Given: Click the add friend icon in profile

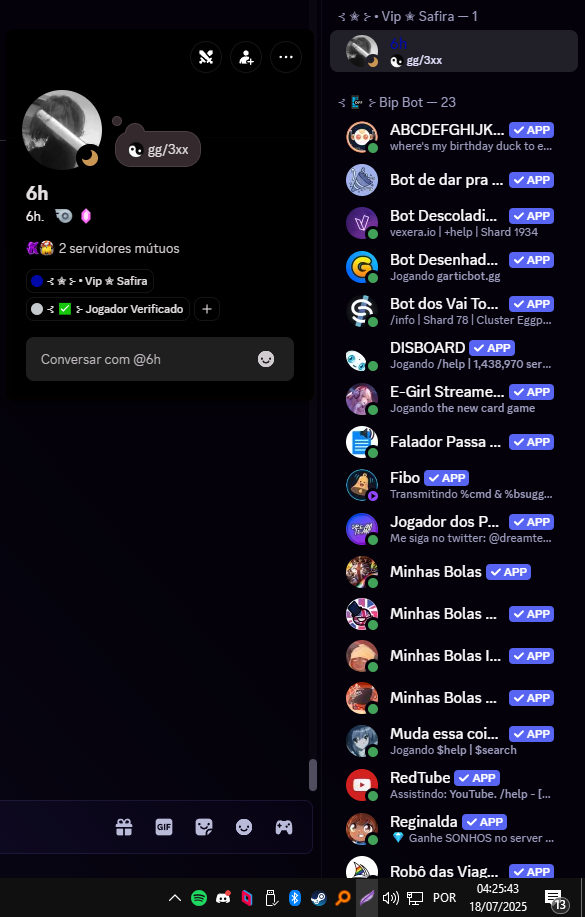Looking at the screenshot, I should pos(246,57).
